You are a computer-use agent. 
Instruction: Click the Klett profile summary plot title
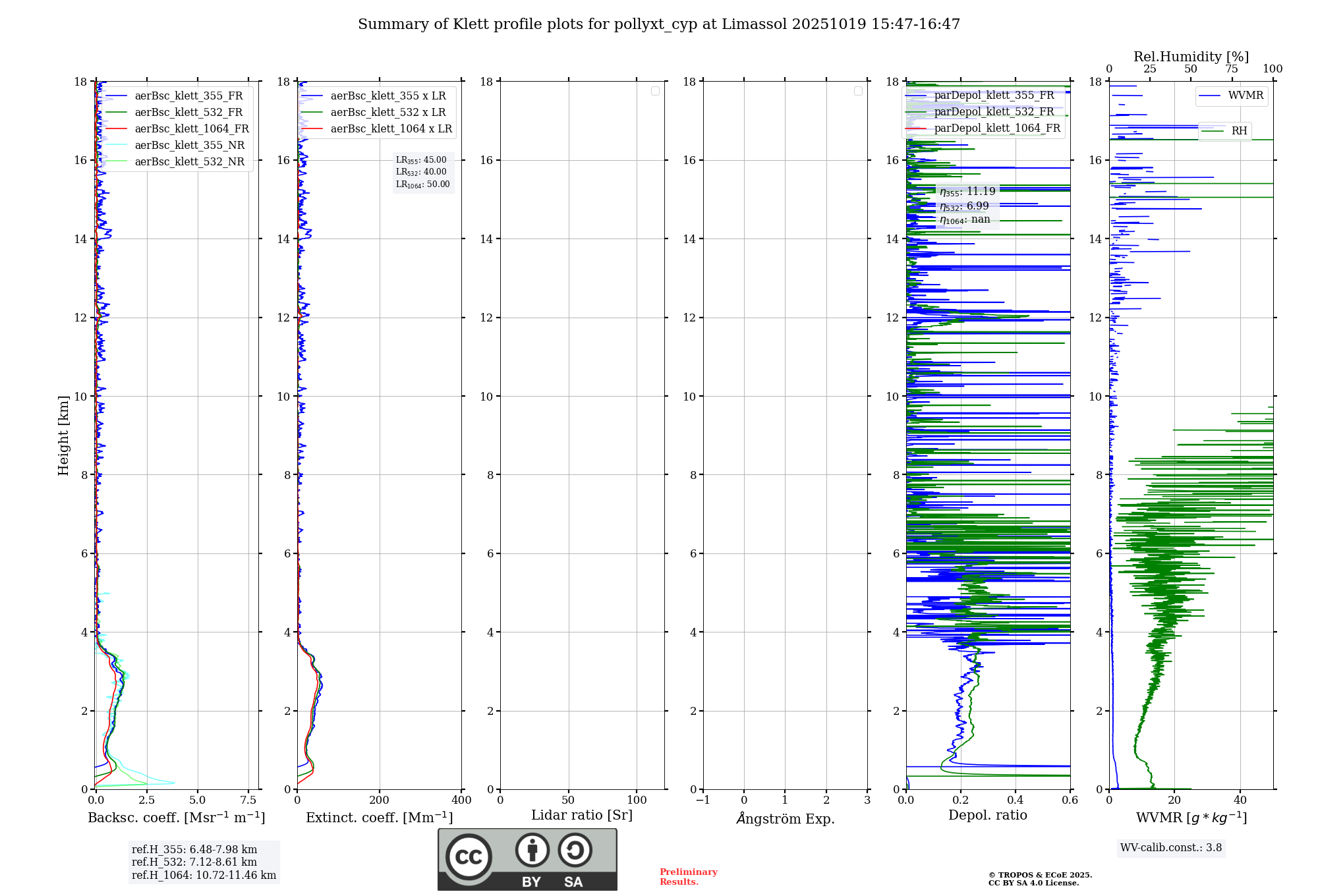tap(659, 24)
